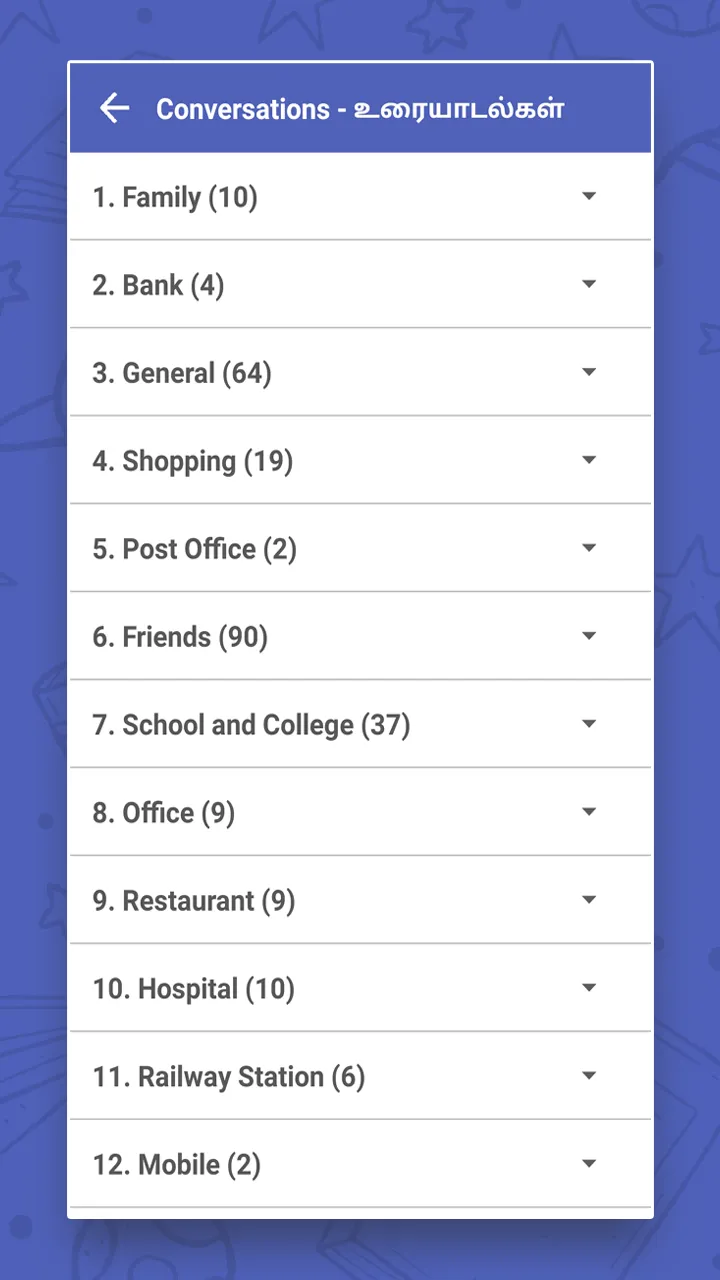Click the General category dropdown arrow

coord(589,372)
